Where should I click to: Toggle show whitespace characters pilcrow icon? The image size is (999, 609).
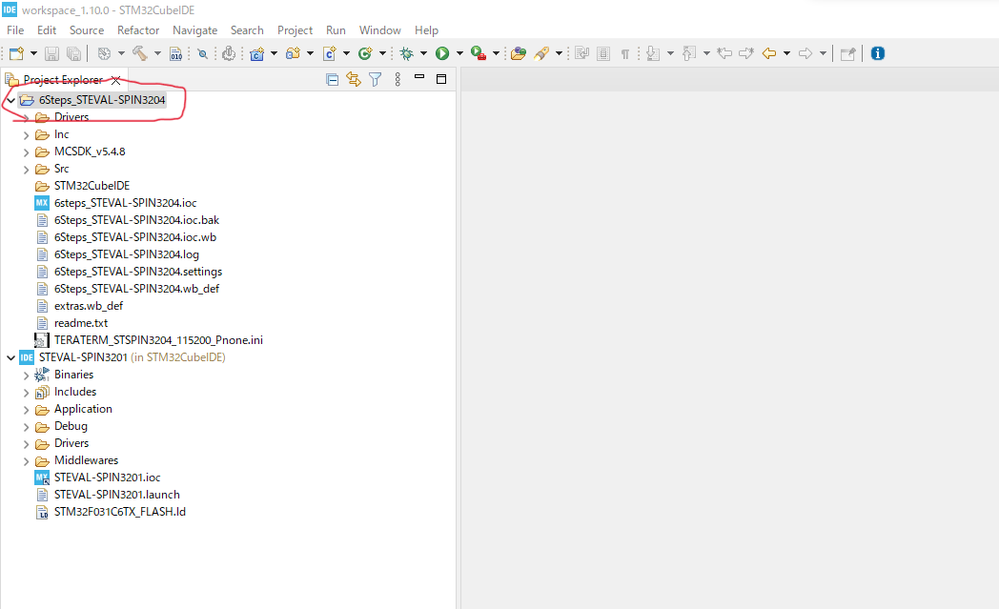(x=625, y=54)
